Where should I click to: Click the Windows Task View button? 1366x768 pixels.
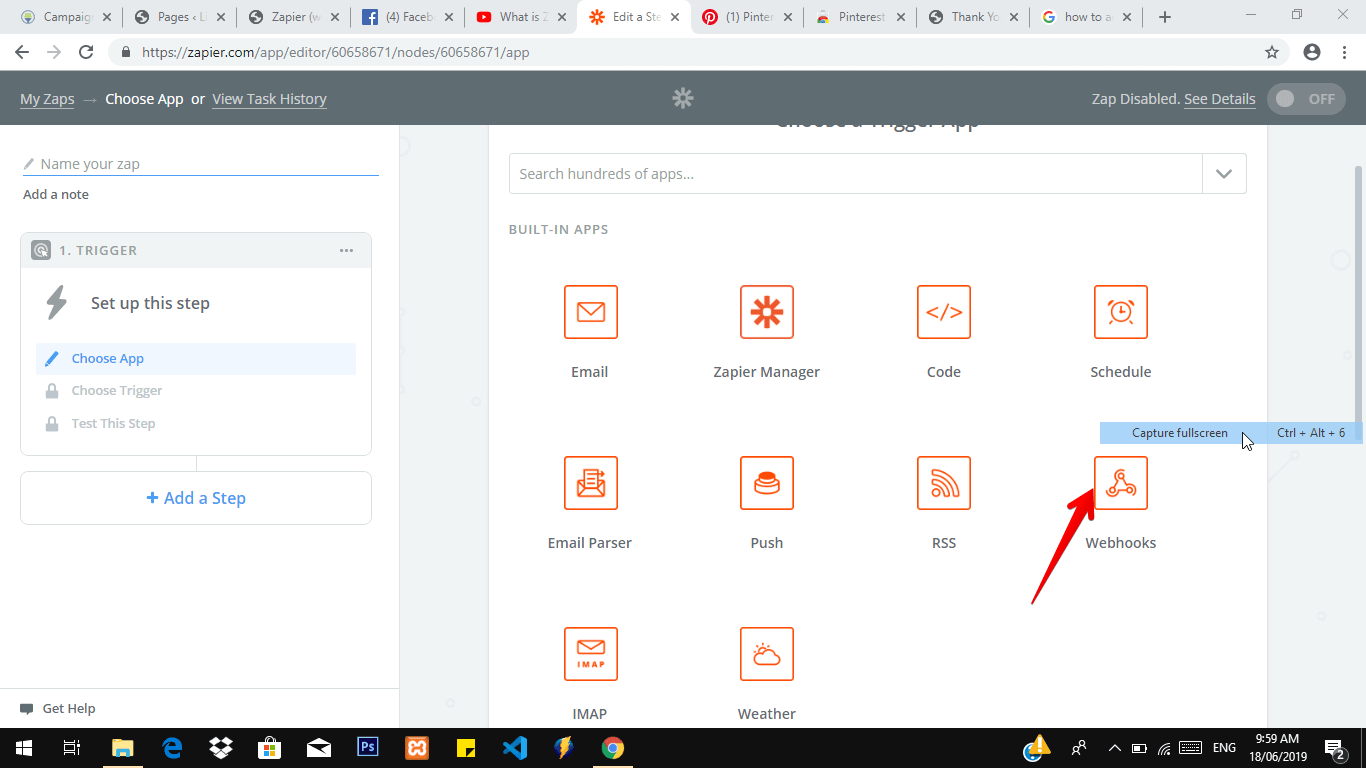point(72,748)
